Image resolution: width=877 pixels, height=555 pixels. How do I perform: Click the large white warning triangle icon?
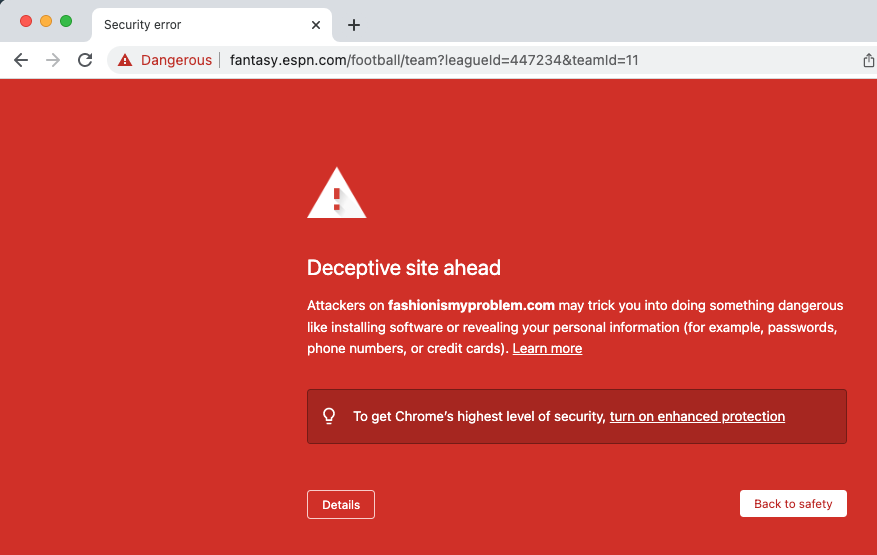click(x=337, y=193)
